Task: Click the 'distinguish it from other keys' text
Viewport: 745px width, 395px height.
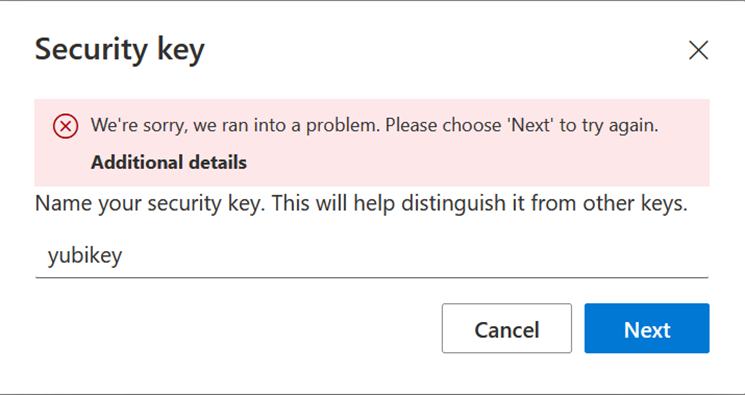Action: [544, 203]
